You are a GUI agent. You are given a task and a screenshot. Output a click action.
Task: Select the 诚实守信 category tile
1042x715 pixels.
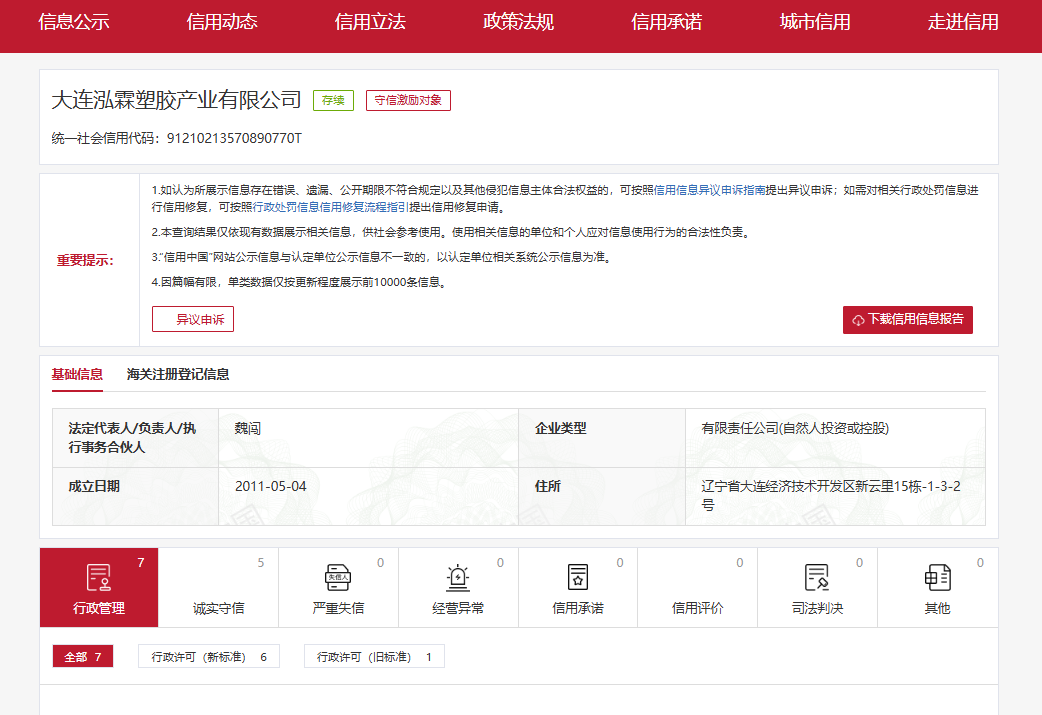coord(218,588)
